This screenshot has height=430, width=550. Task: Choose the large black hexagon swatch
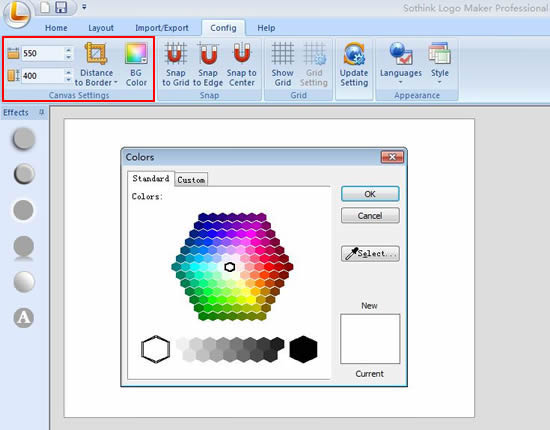(x=303, y=349)
